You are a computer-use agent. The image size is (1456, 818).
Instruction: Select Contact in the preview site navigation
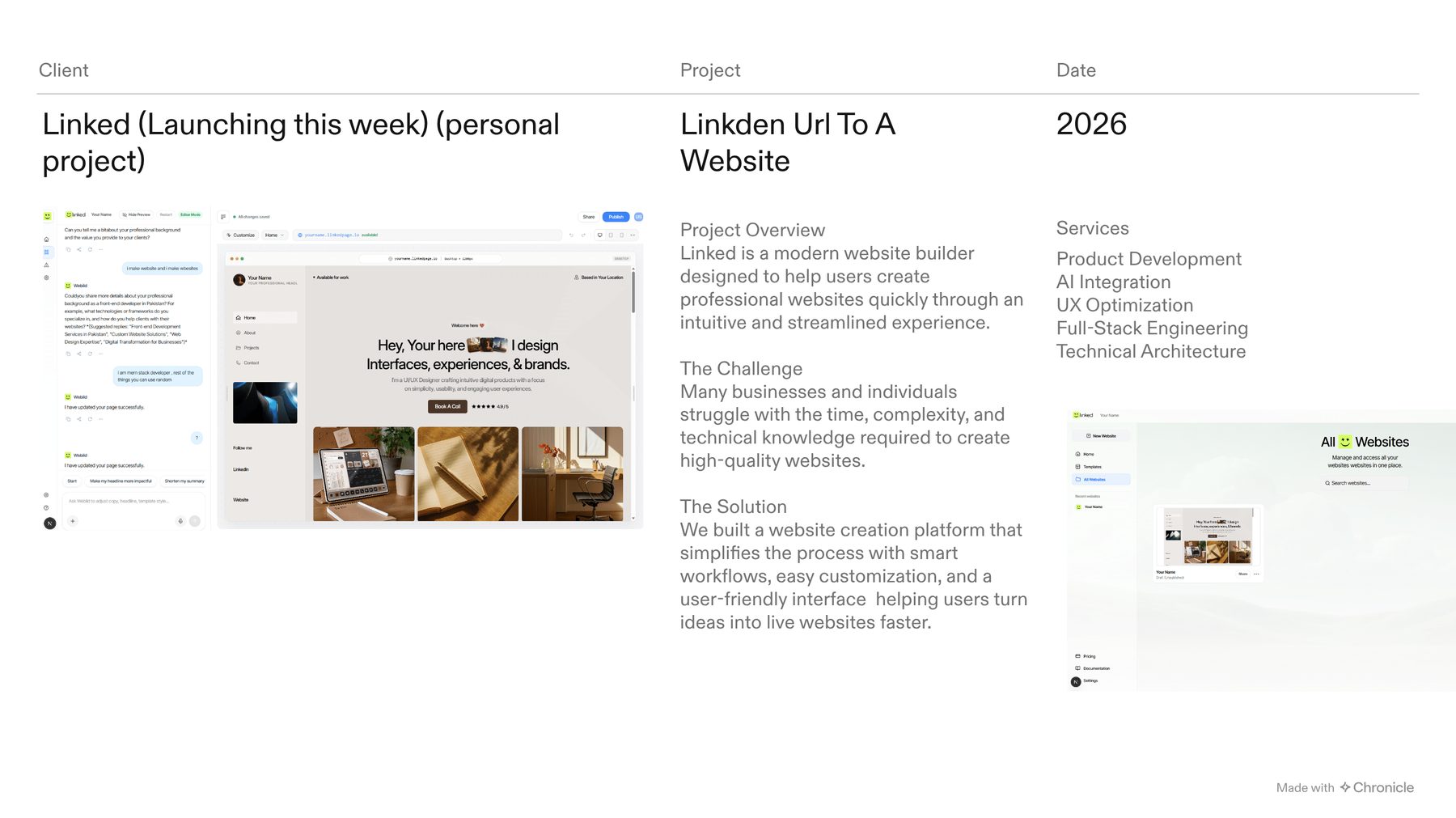[x=248, y=362]
